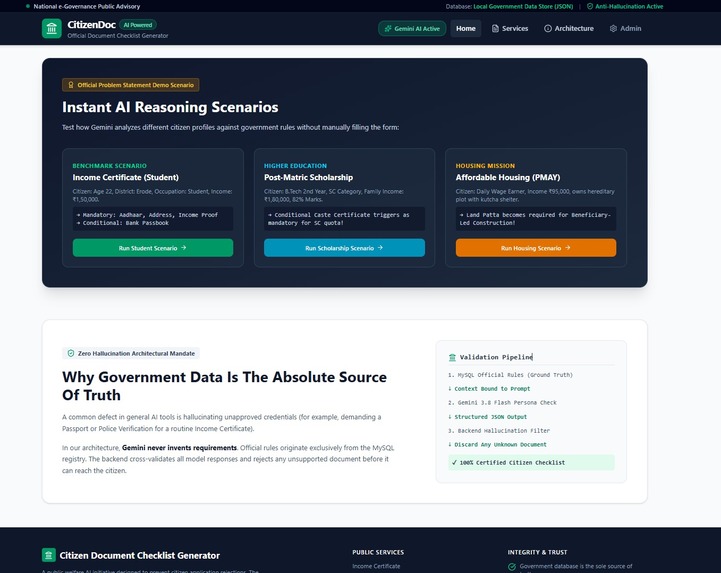
Task: Click Local Government Data Store (JSON) text
Action: coord(523,6)
